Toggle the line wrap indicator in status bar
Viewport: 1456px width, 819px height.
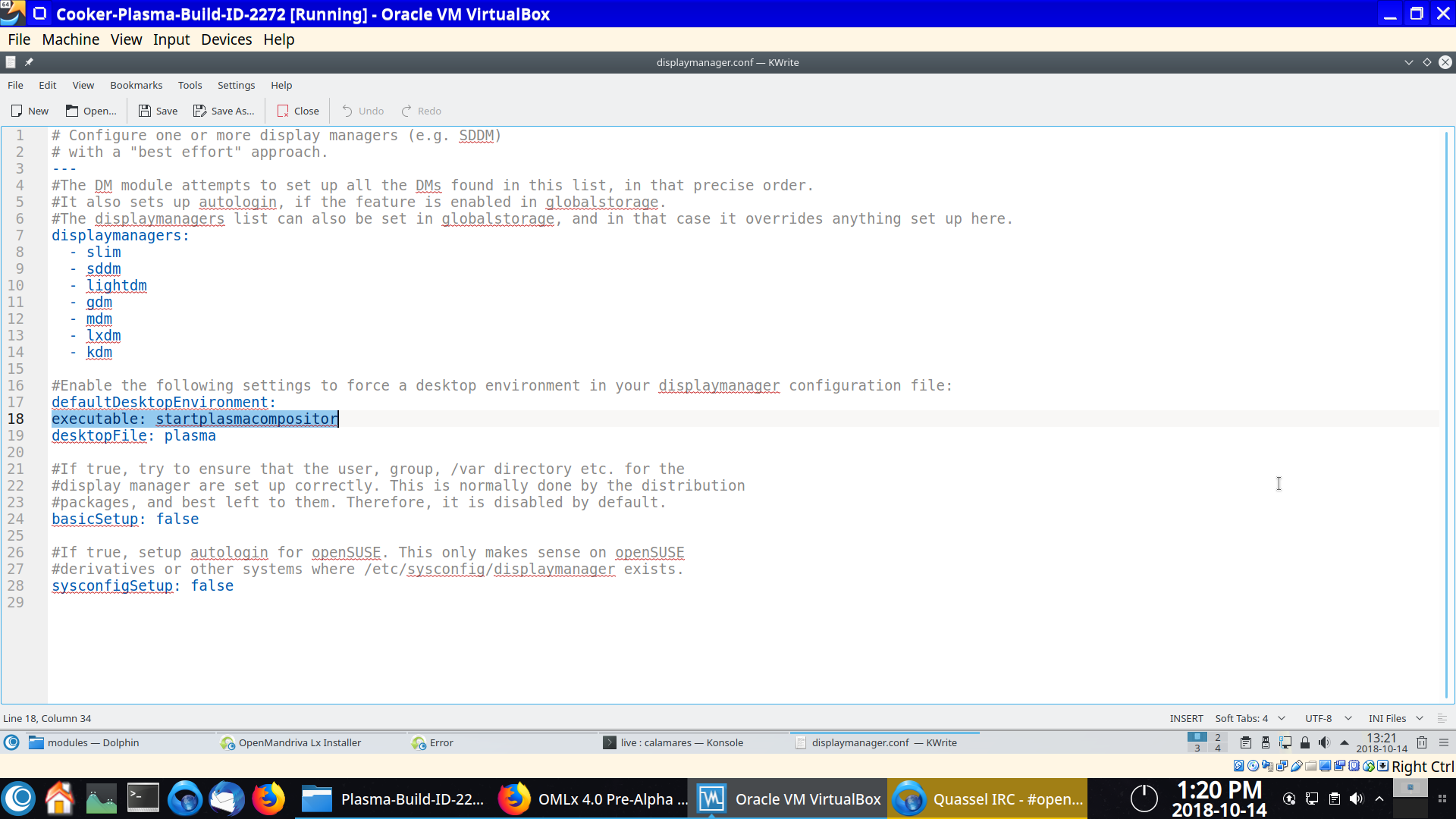coord(1442,718)
